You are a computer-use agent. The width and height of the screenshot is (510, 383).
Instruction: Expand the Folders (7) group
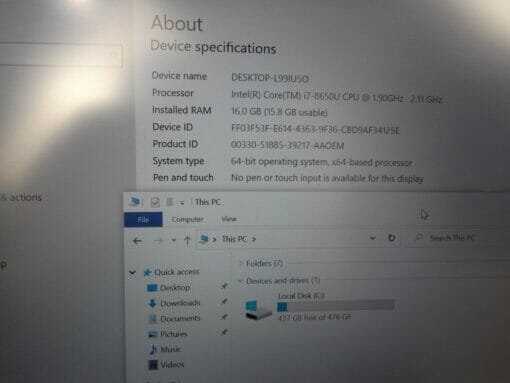click(x=241, y=263)
